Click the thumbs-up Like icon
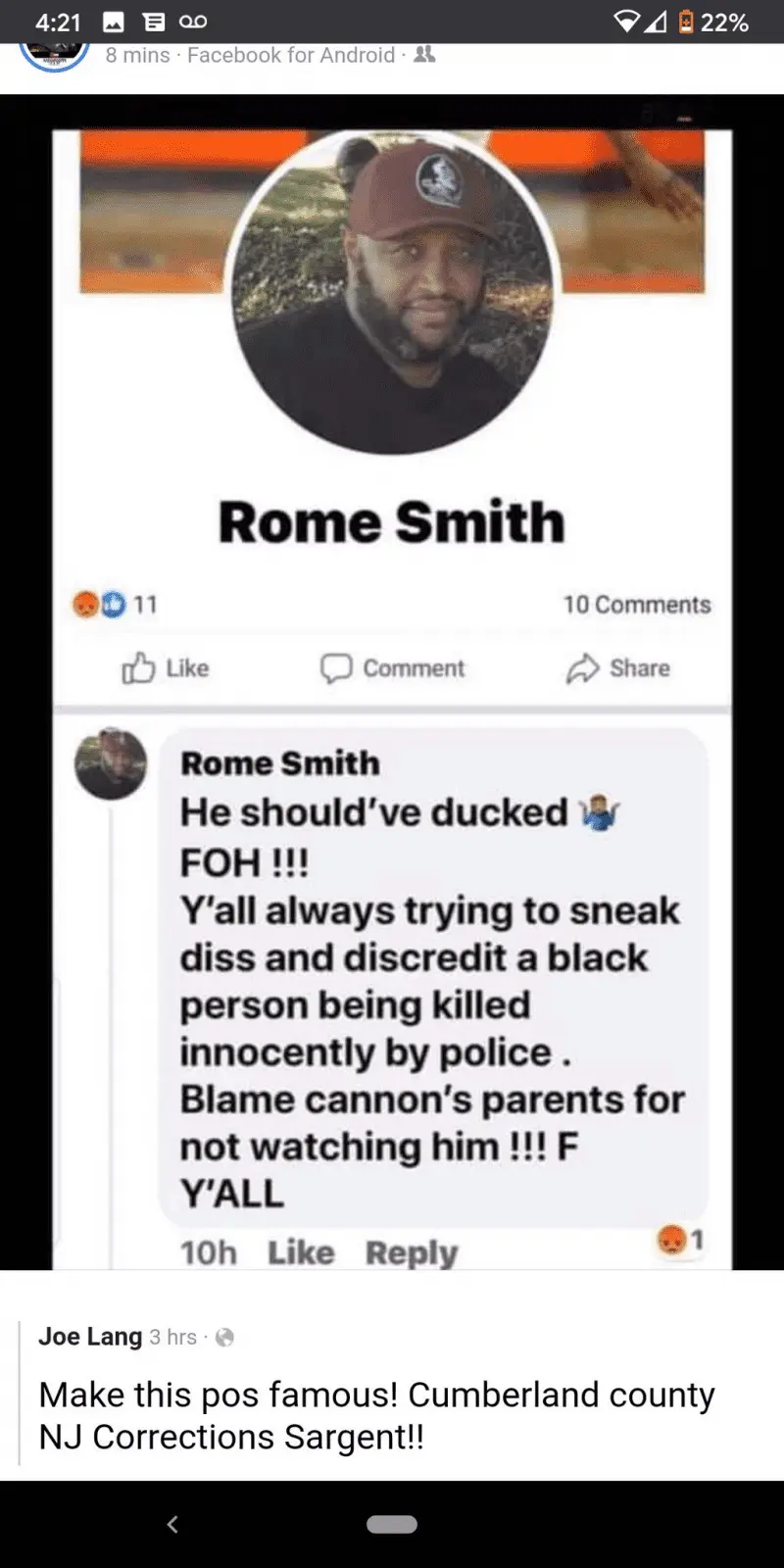The height and width of the screenshot is (1568, 784). click(x=138, y=668)
